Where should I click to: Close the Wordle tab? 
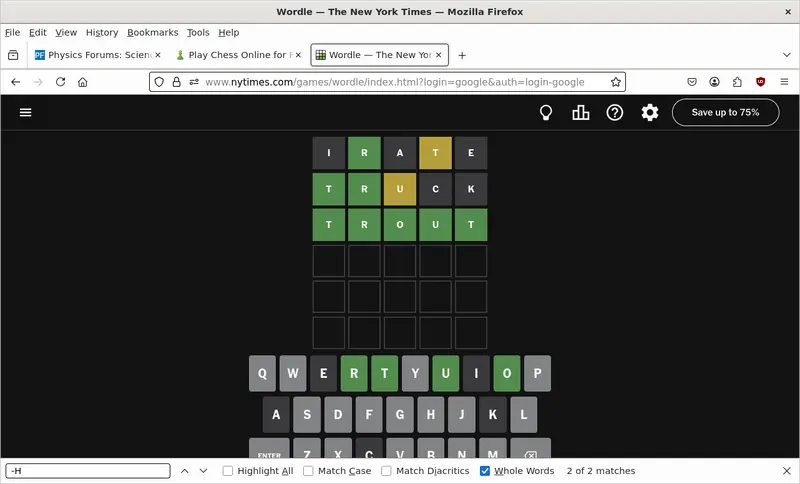438,55
